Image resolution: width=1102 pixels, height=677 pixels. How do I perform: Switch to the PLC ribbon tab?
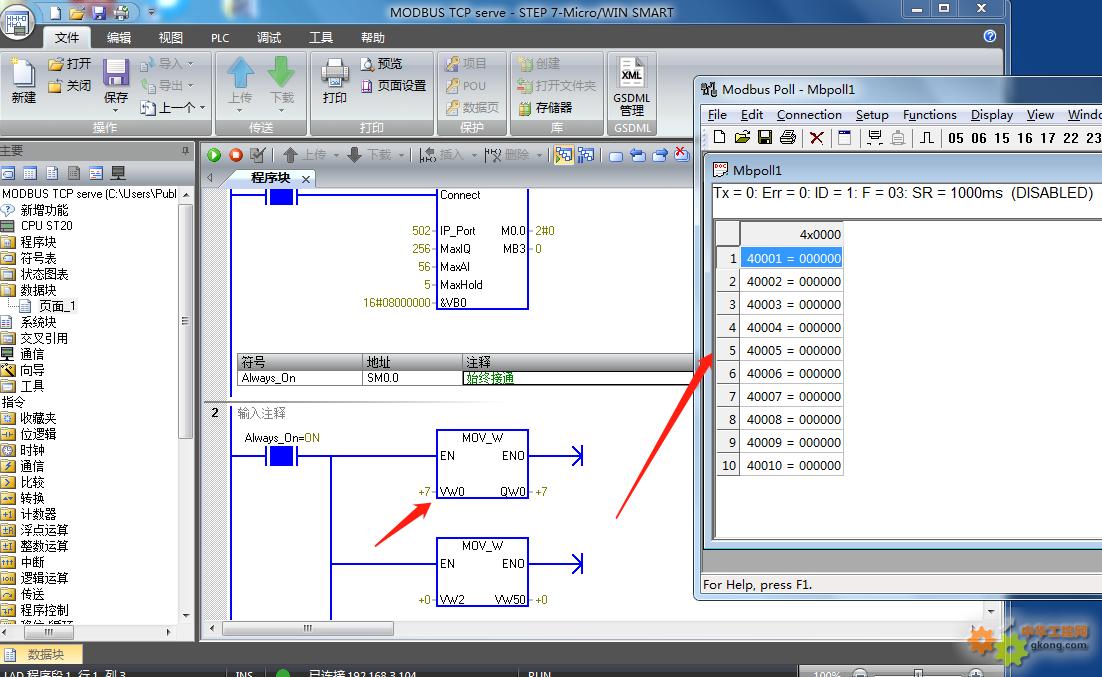pyautogui.click(x=220, y=38)
